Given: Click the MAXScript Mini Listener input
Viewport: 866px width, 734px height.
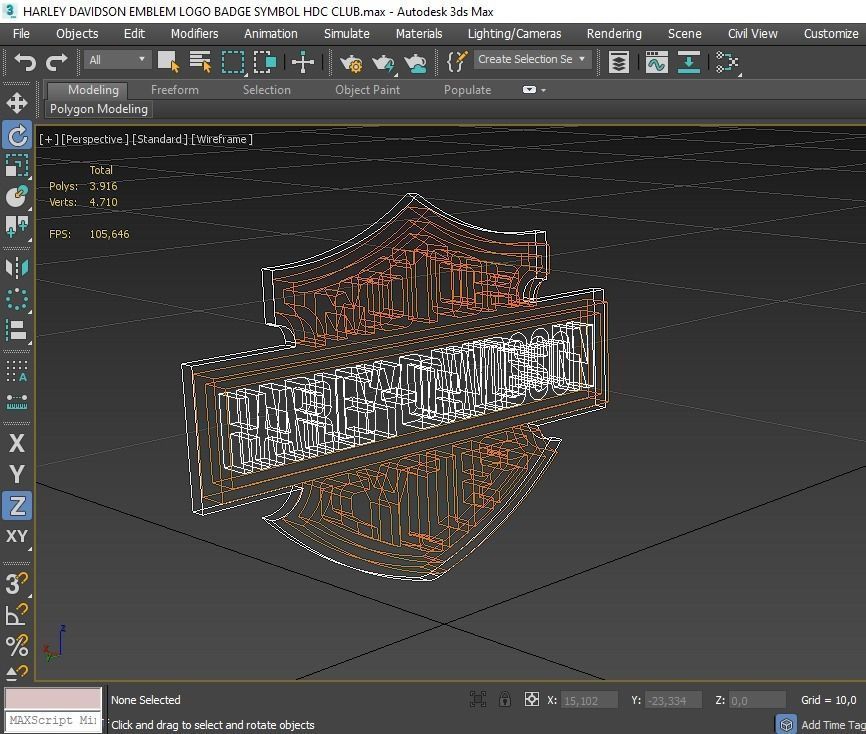Looking at the screenshot, I should [x=53, y=721].
